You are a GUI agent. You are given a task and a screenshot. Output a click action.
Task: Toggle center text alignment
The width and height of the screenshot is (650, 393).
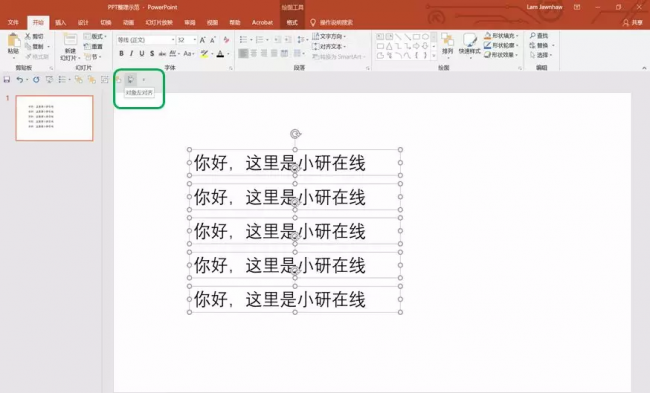pyautogui.click(x=254, y=53)
